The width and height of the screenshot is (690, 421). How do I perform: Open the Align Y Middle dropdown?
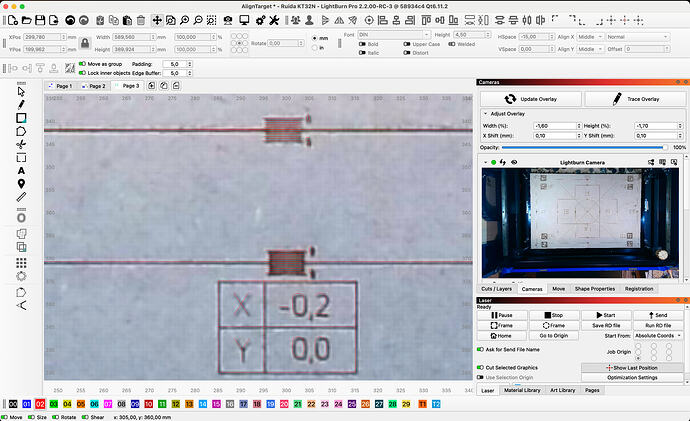tap(590, 49)
